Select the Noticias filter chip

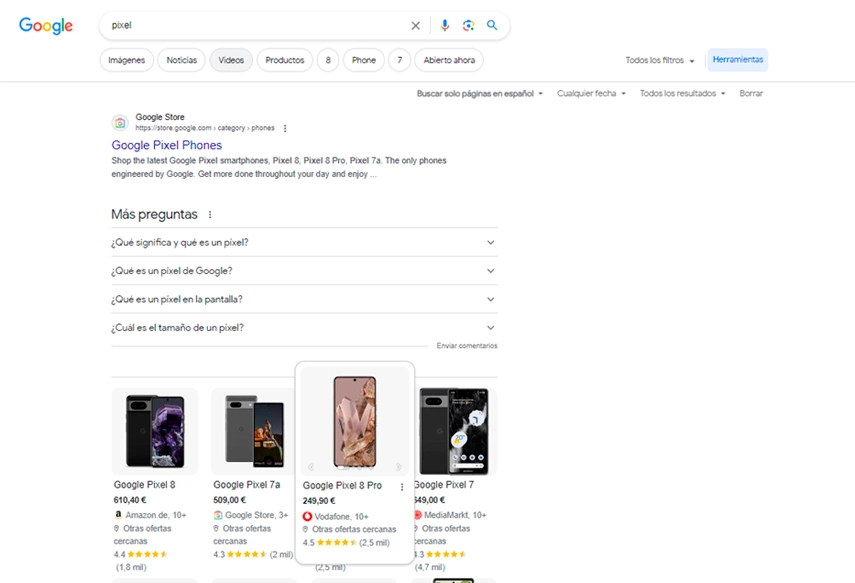[x=182, y=60]
